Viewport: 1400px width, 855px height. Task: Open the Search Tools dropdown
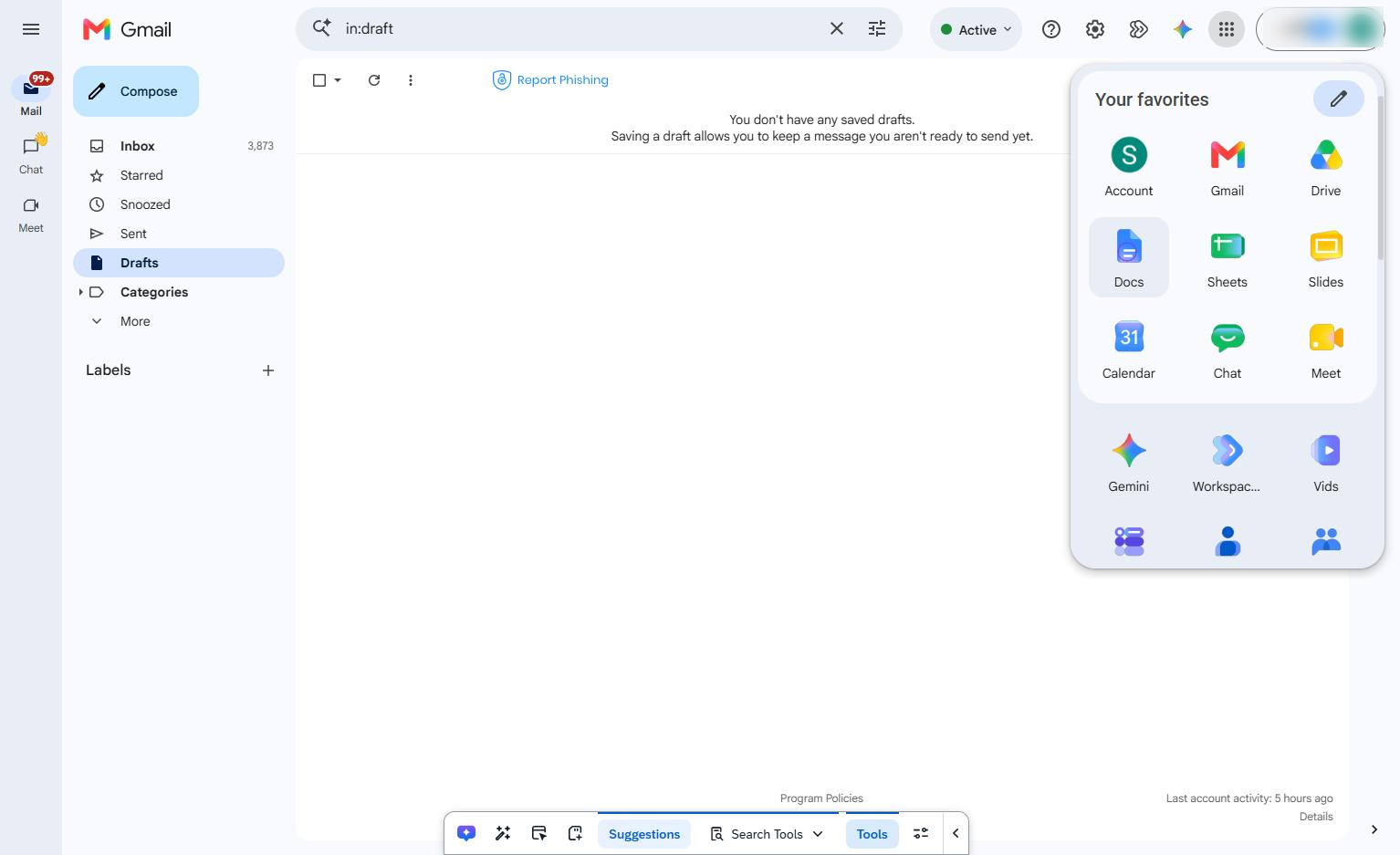coord(767,834)
